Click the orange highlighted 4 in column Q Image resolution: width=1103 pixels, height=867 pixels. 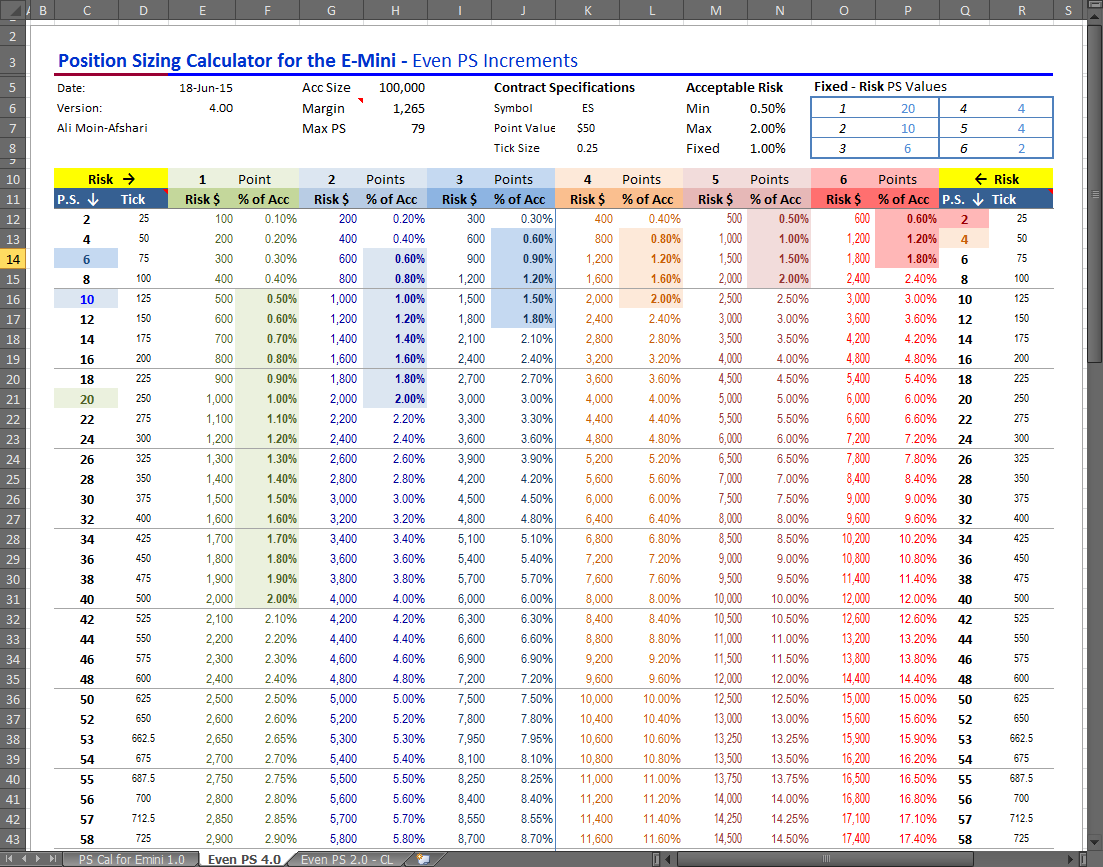[964, 239]
